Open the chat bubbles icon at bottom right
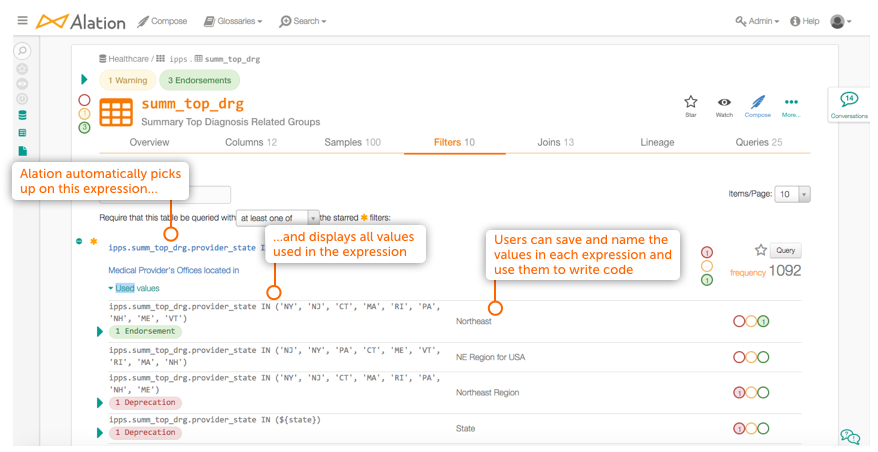This screenshot has width=878, height=452. (x=849, y=436)
